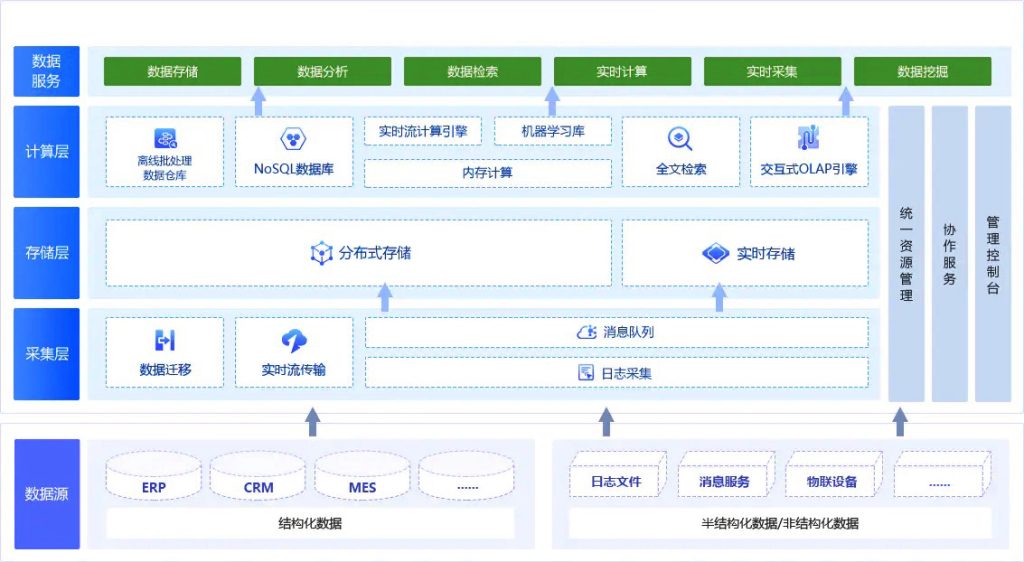Click the 数据迁移 icon
Screen dimensions: 1024x562
click(x=165, y=341)
